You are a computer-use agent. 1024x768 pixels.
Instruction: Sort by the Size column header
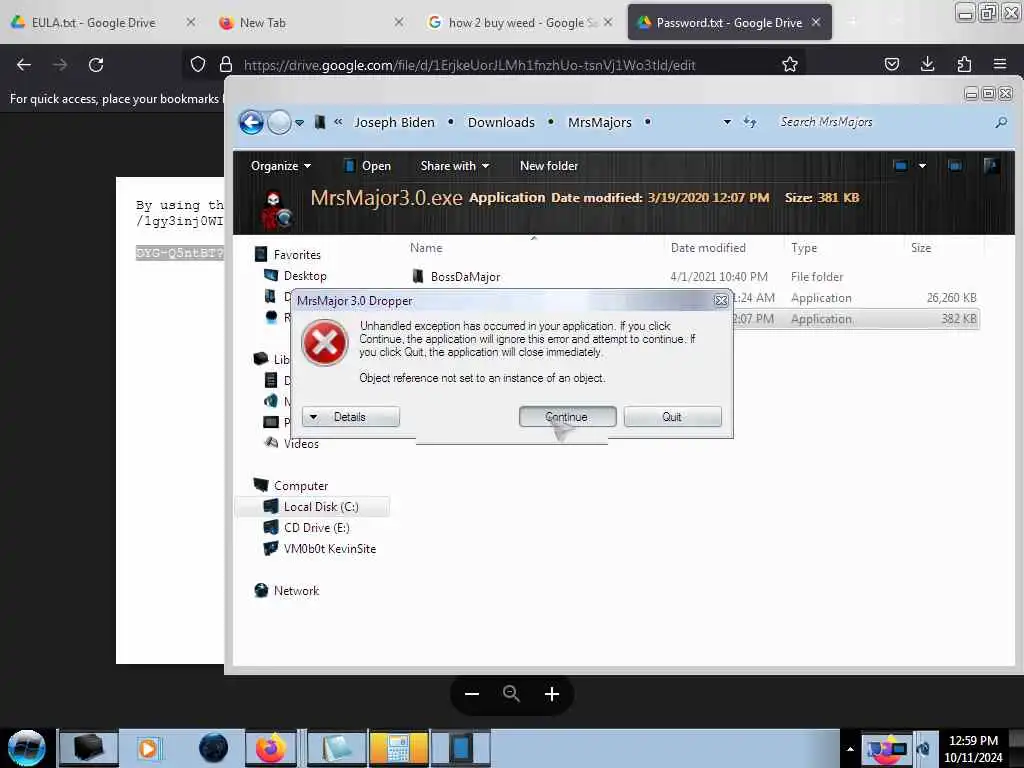click(921, 248)
